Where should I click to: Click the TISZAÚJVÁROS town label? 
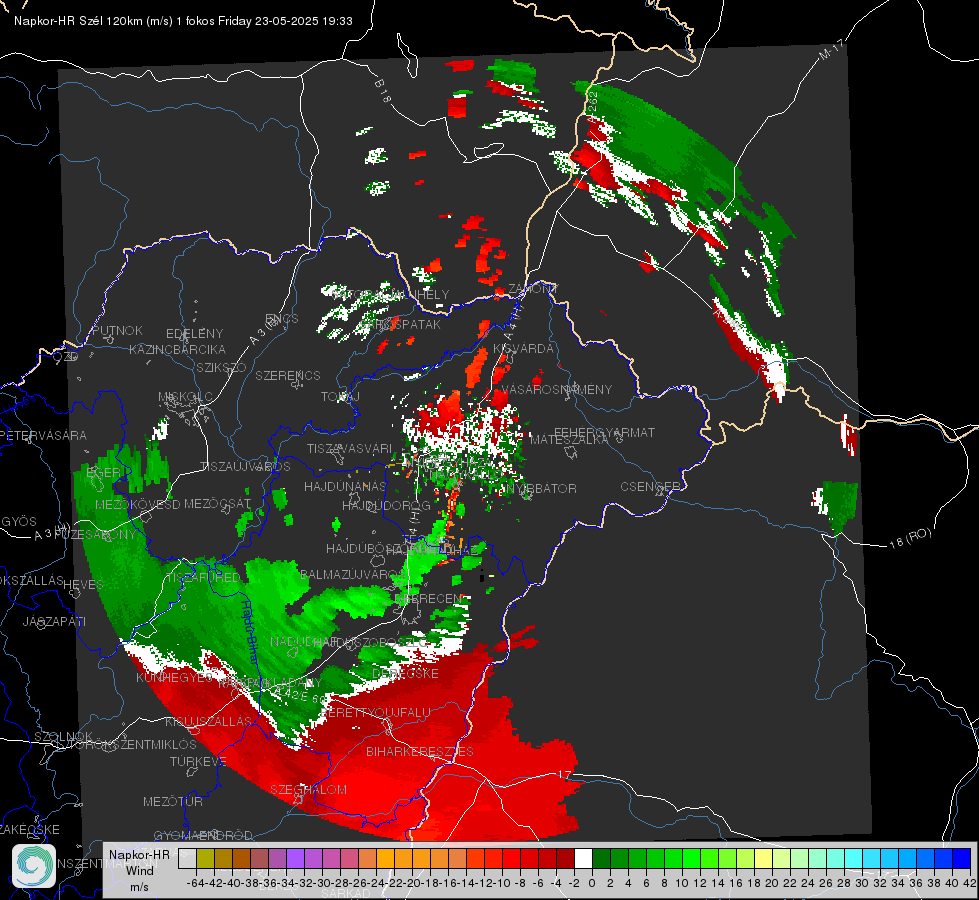tap(245, 467)
